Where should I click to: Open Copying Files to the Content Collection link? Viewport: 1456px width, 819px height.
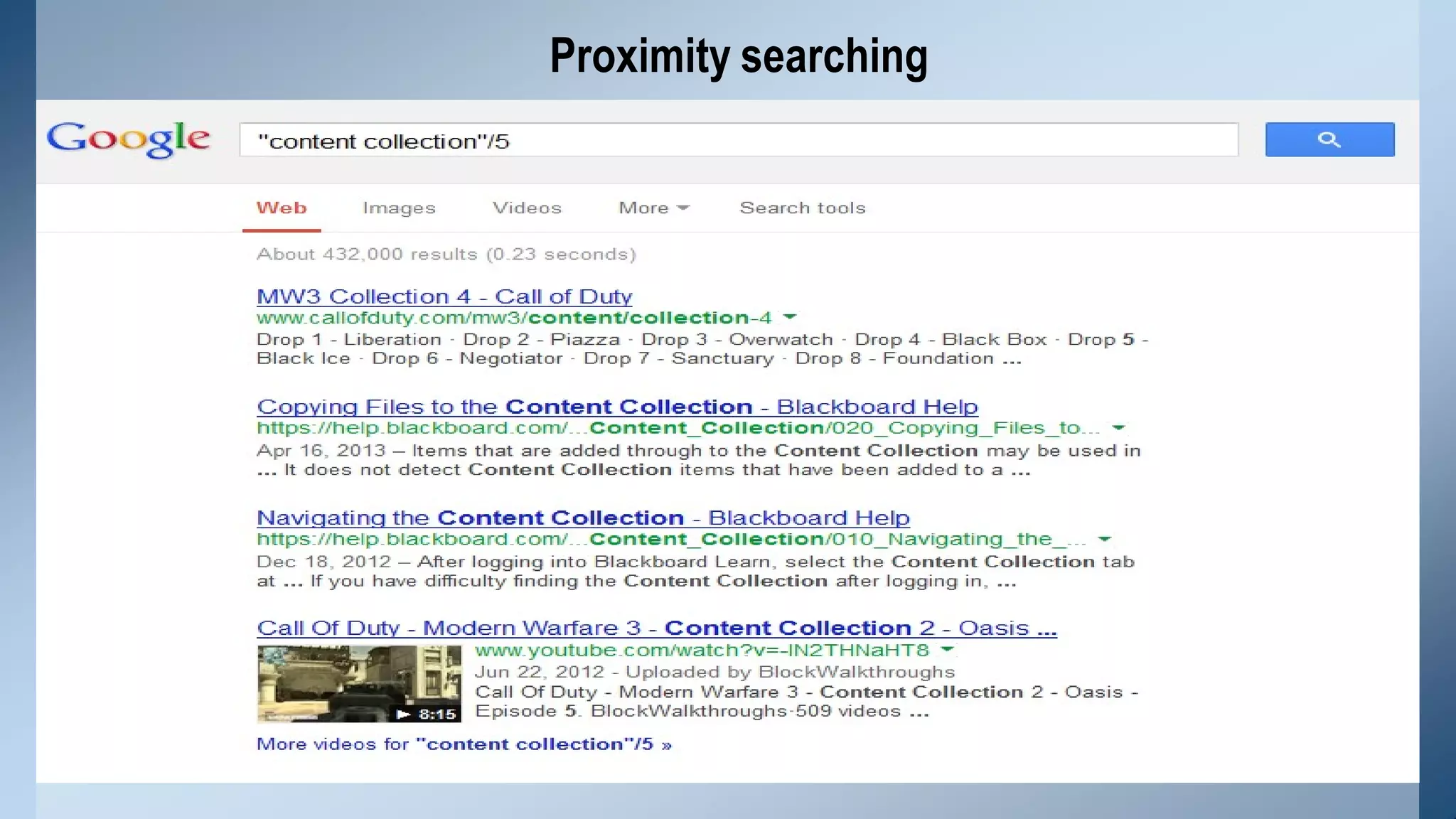click(617, 407)
